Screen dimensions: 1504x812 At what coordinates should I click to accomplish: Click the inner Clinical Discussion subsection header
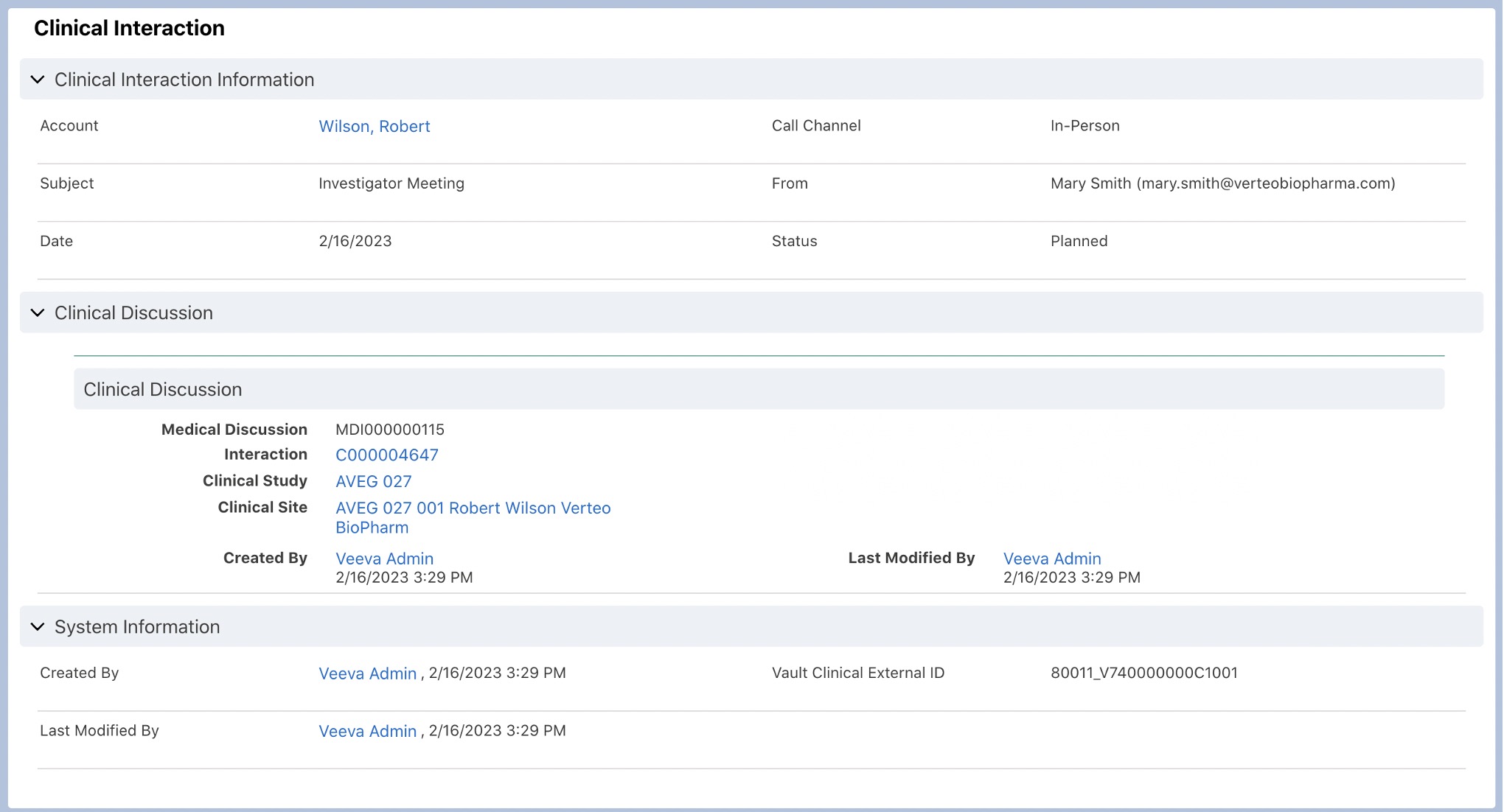point(162,390)
